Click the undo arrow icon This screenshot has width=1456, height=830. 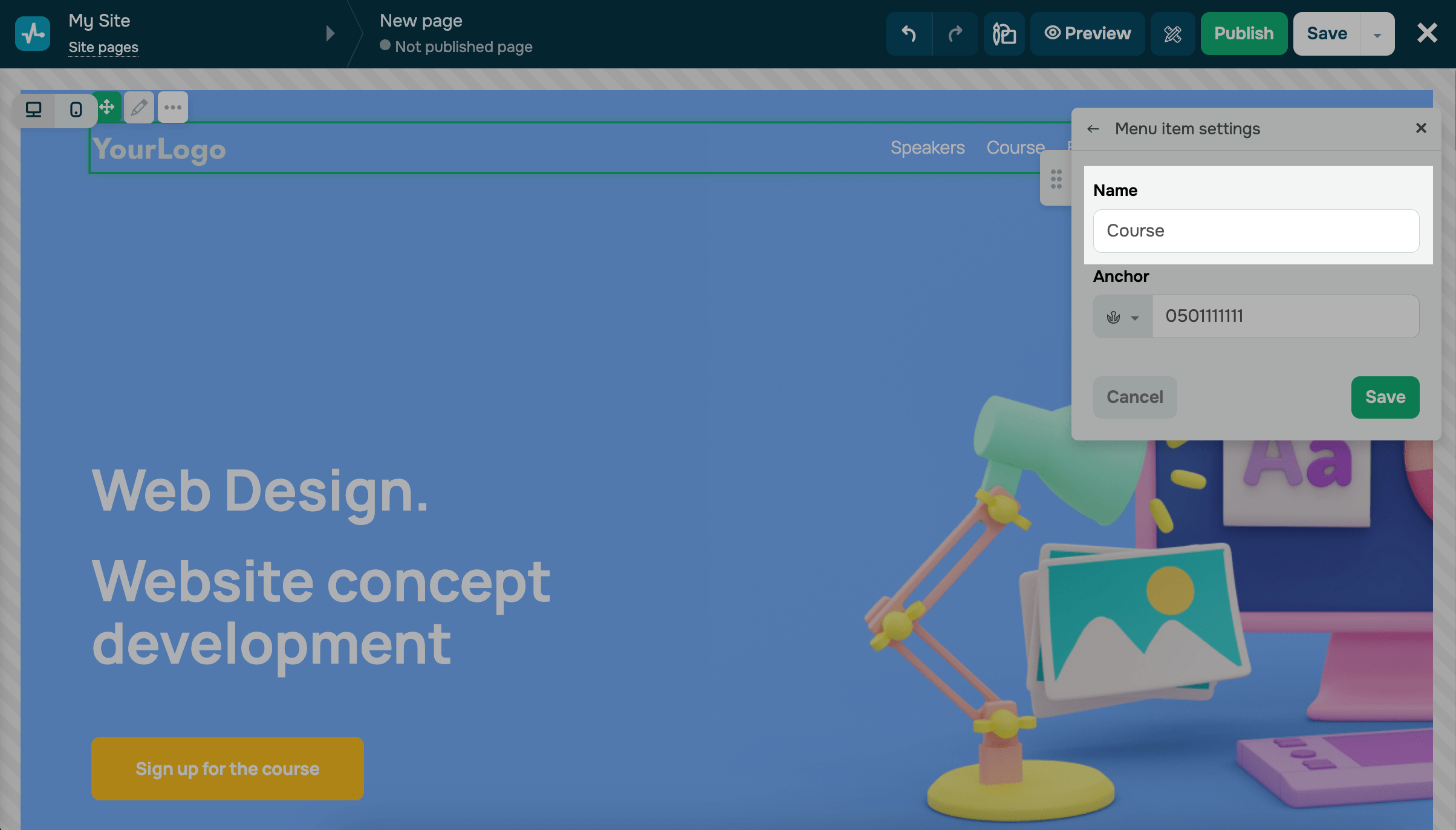[909, 33]
